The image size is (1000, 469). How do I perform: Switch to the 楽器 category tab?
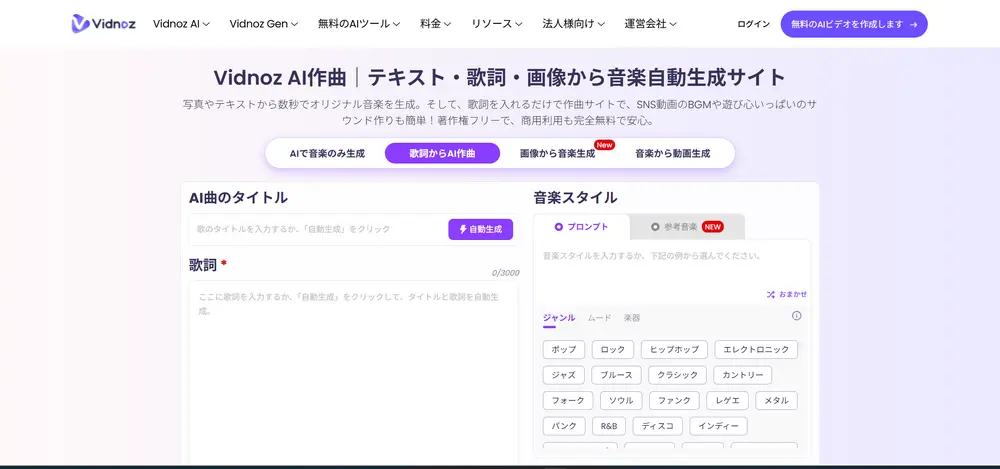point(632,317)
